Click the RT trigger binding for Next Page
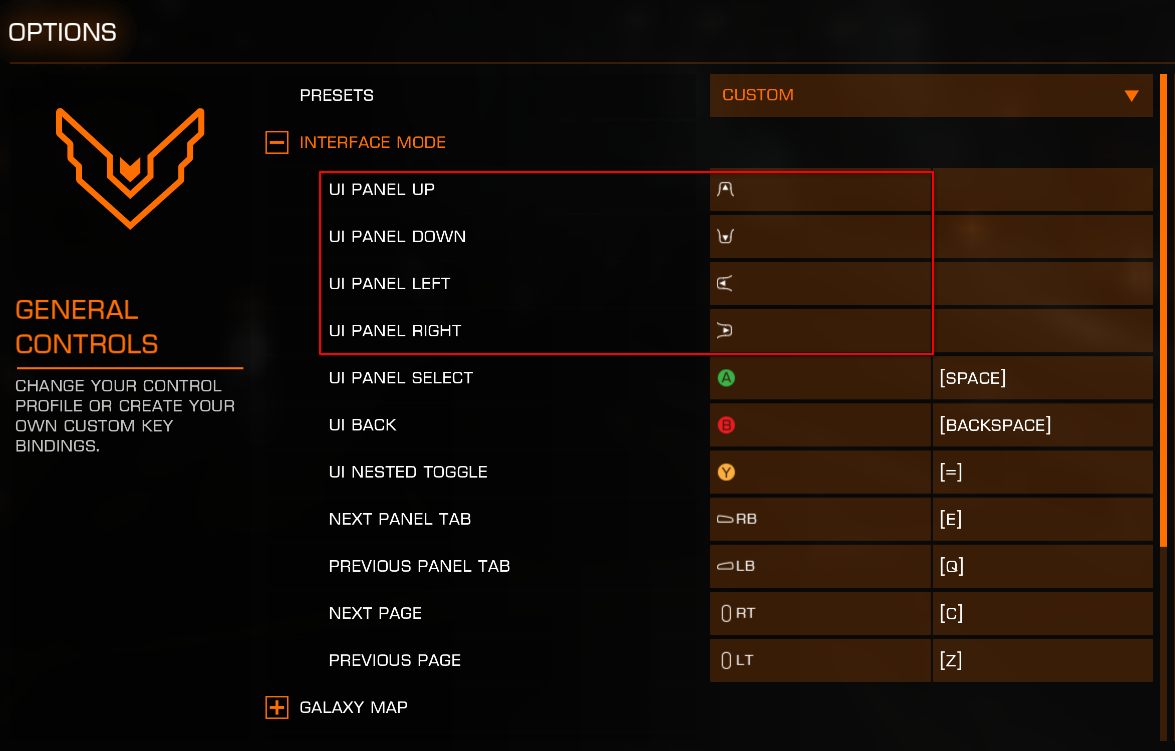 (820, 613)
